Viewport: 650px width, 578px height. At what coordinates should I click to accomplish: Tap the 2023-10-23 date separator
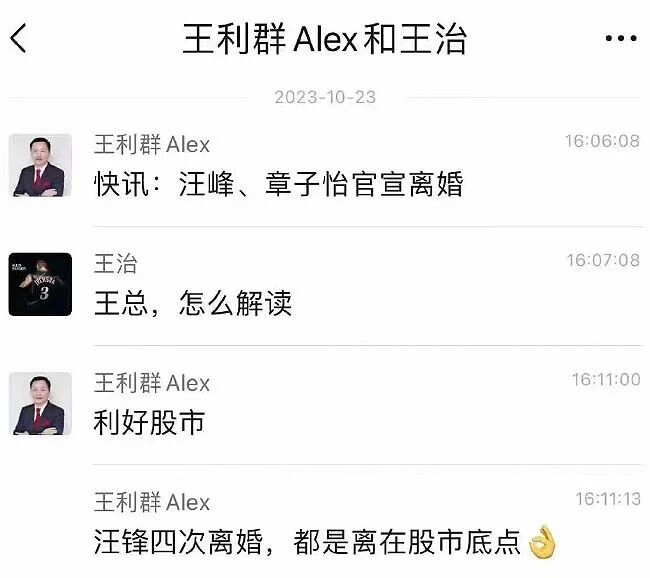pos(325,97)
